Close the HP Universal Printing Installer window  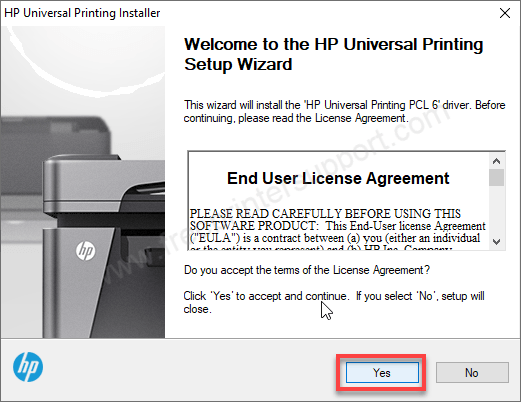tap(505, 13)
